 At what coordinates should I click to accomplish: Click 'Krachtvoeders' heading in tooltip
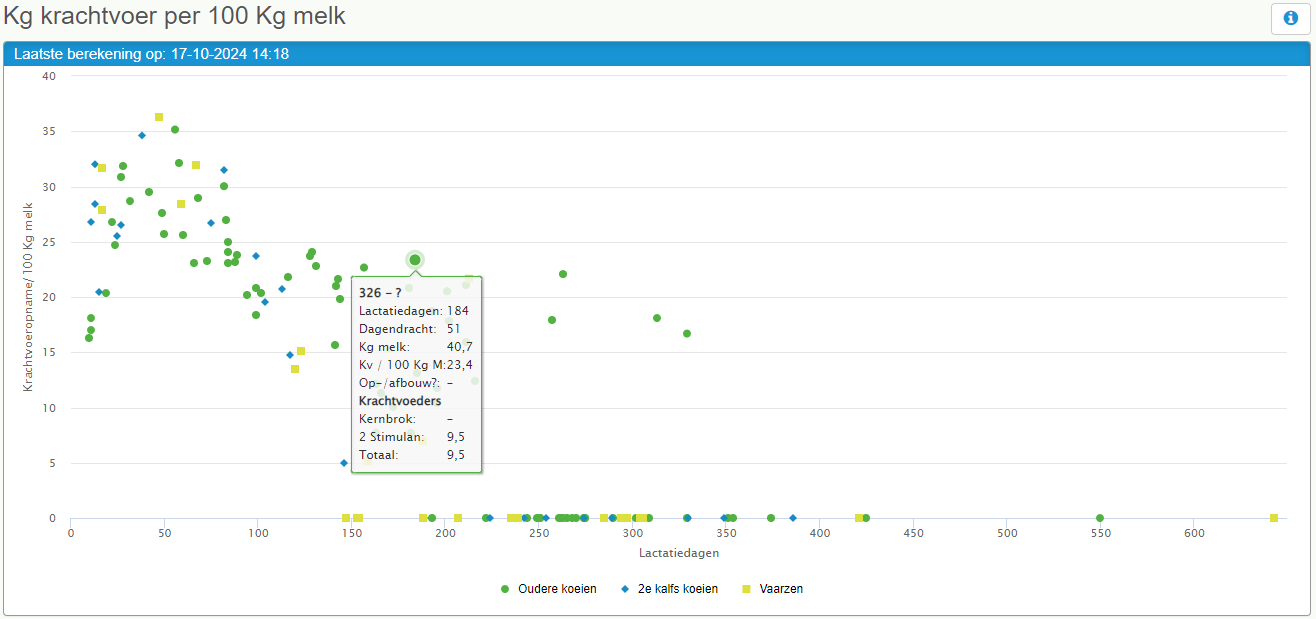coord(400,400)
